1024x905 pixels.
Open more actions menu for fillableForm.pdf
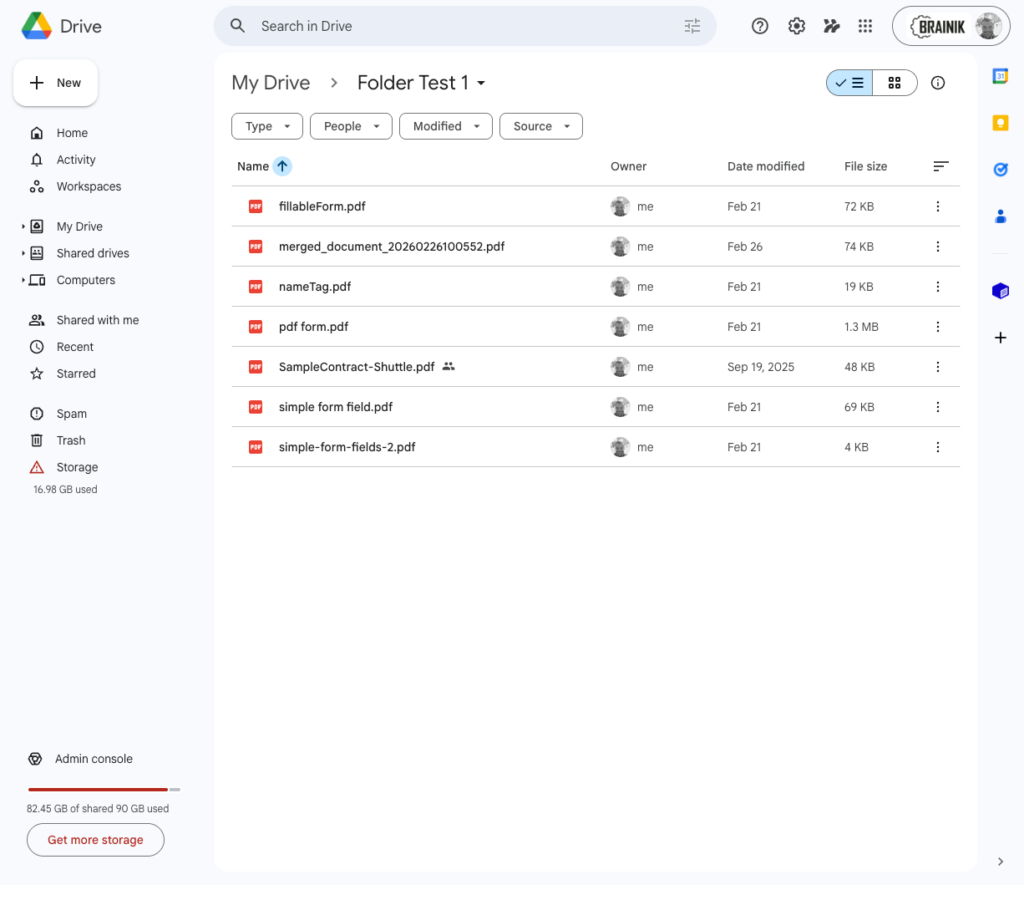coord(937,206)
